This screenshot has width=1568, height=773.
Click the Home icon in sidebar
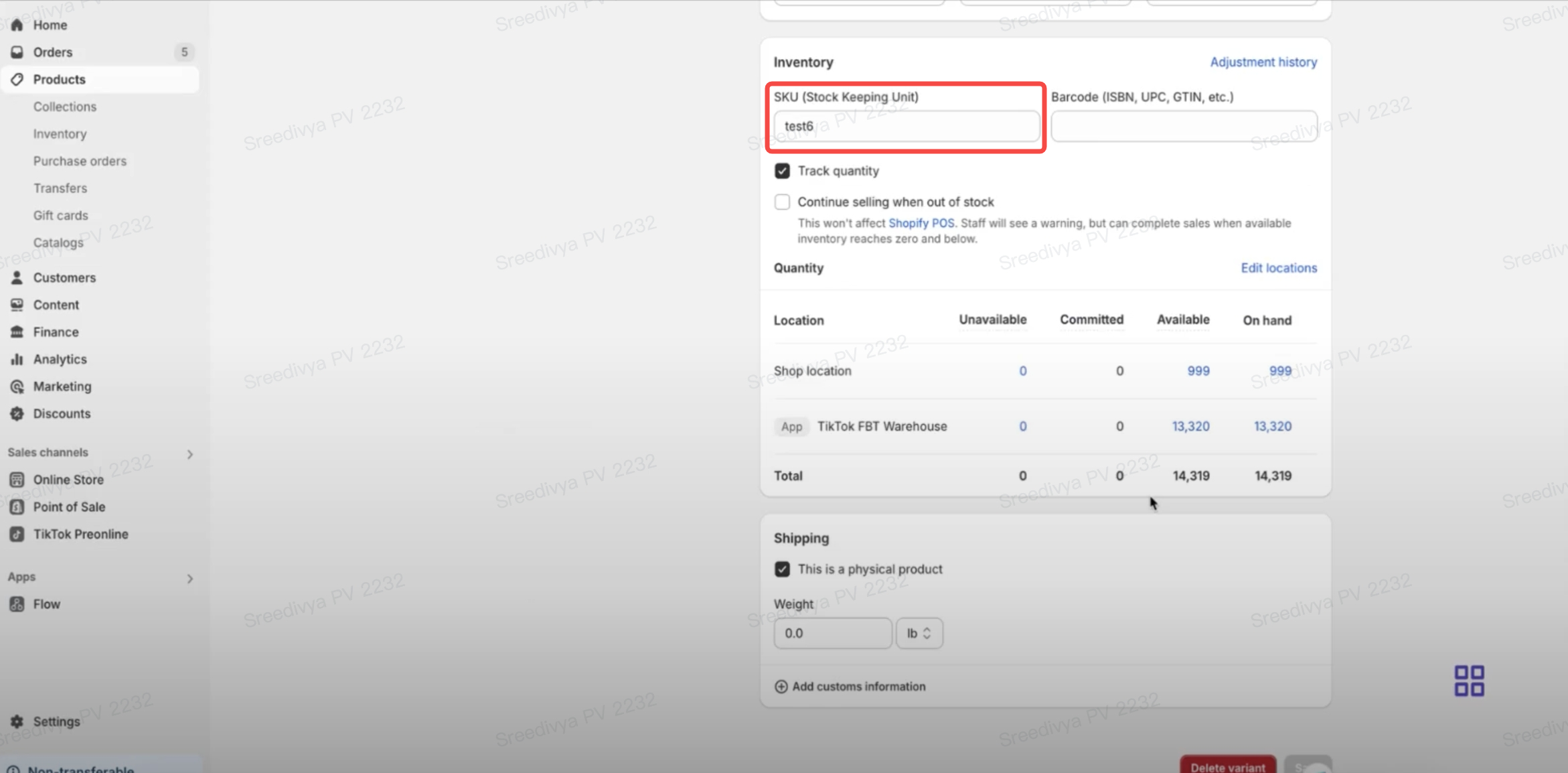(x=17, y=25)
